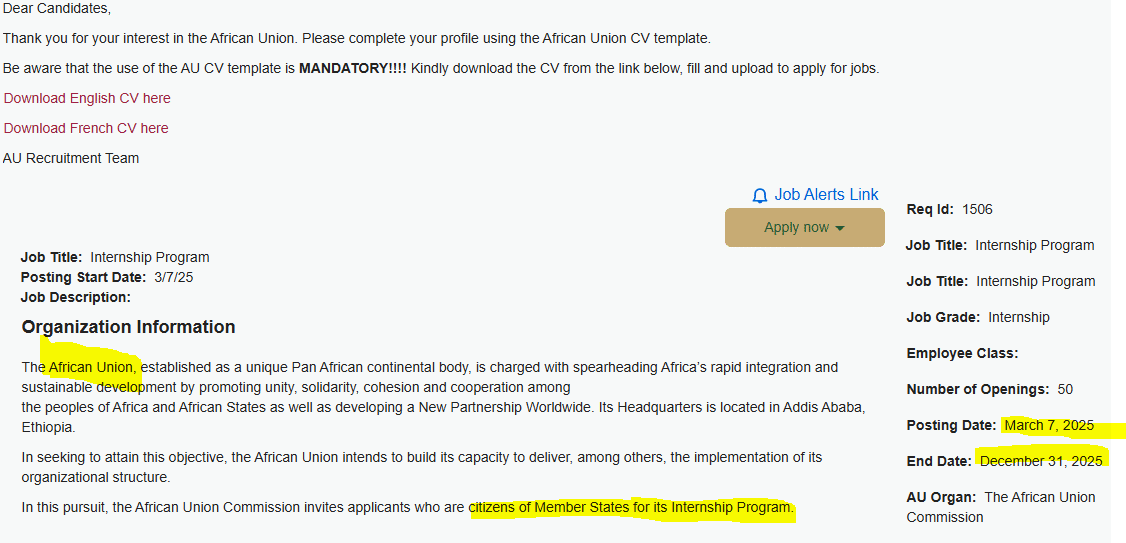
Task: Click the highlighted December 31, 2025 end date
Action: (x=1041, y=461)
